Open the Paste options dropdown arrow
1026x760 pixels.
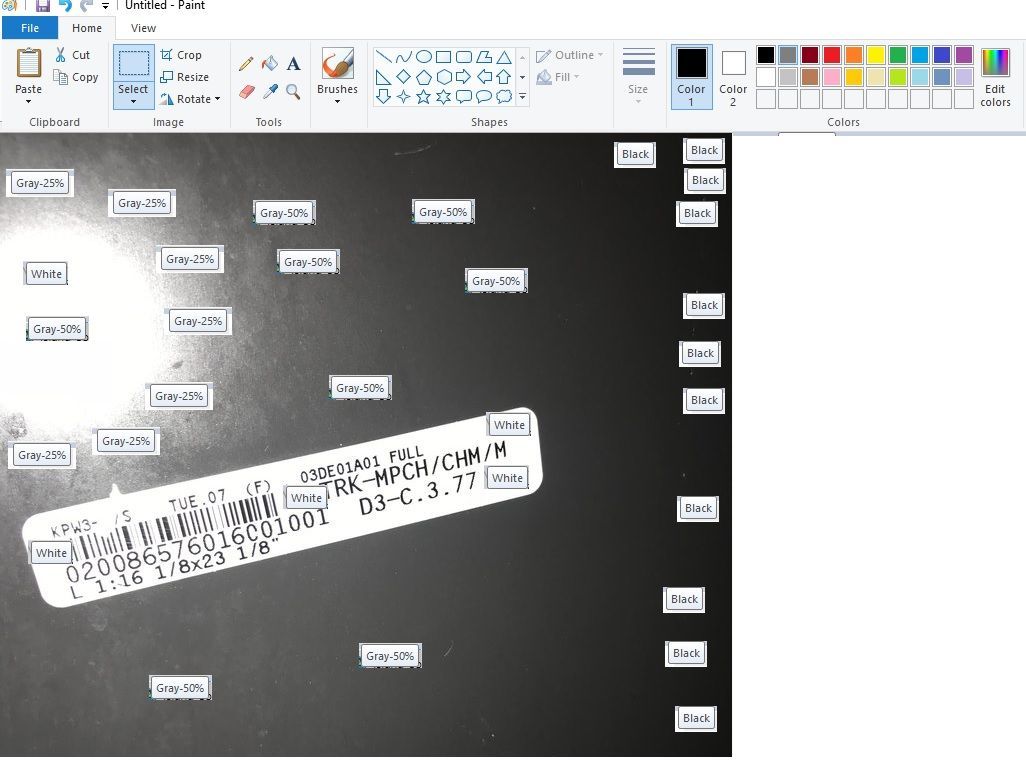28,101
